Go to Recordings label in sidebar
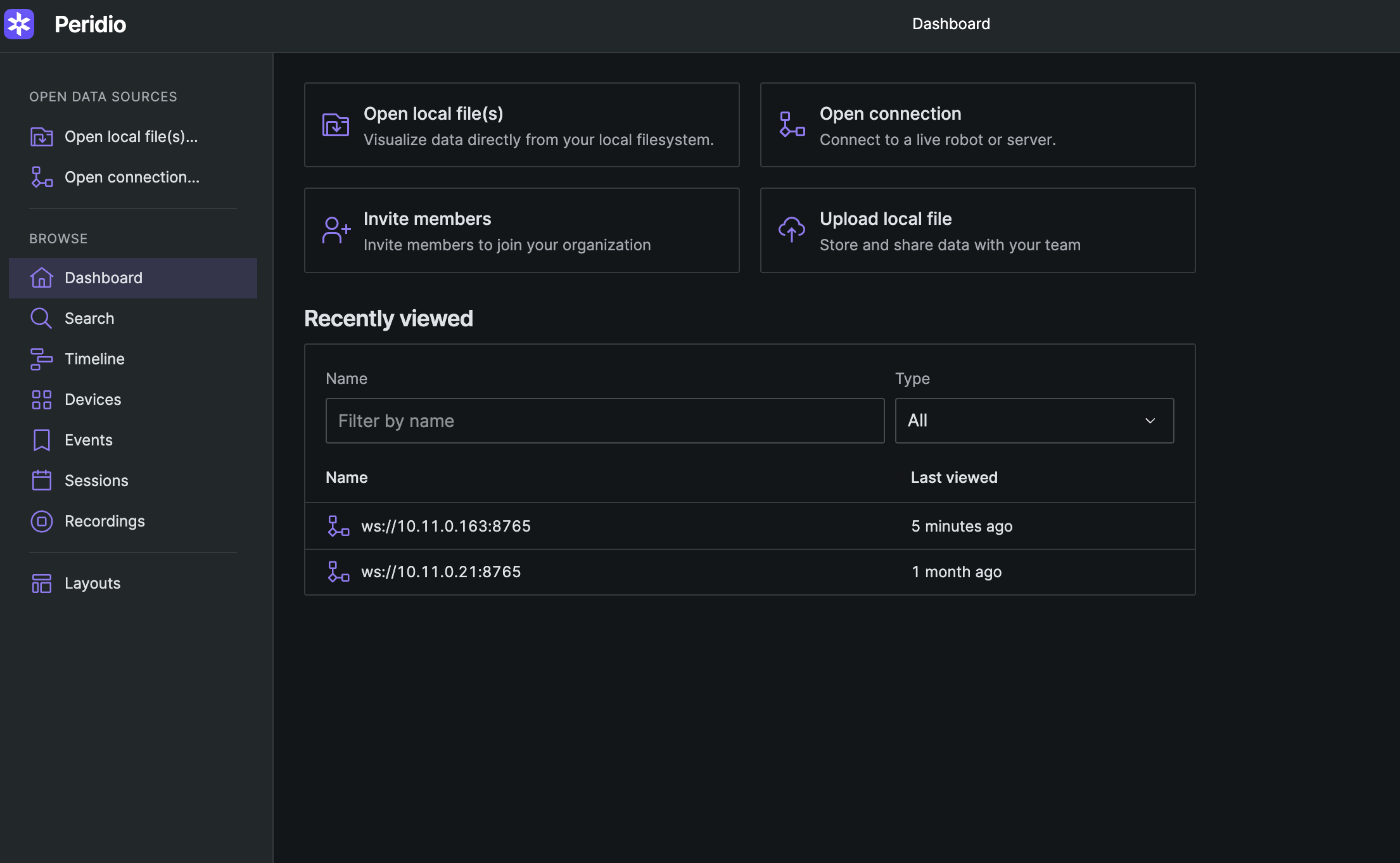The image size is (1400, 863). tap(105, 521)
